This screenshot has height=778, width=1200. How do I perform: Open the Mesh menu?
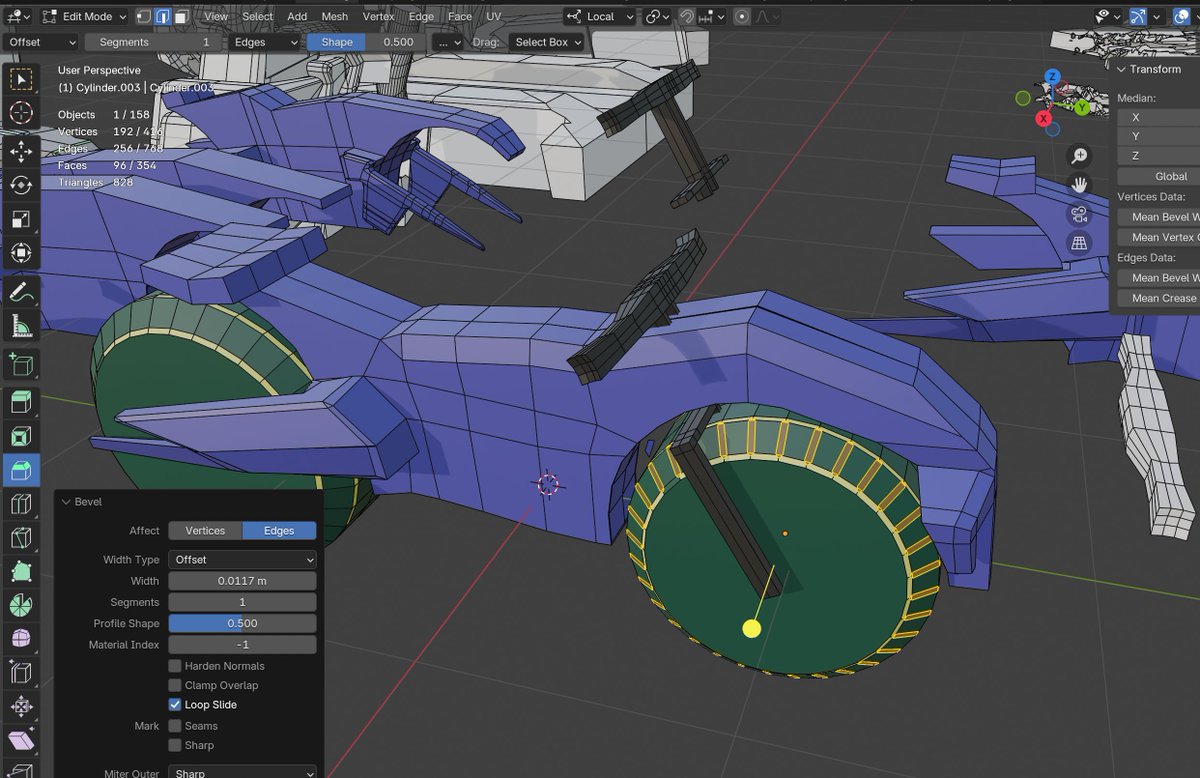coord(335,16)
